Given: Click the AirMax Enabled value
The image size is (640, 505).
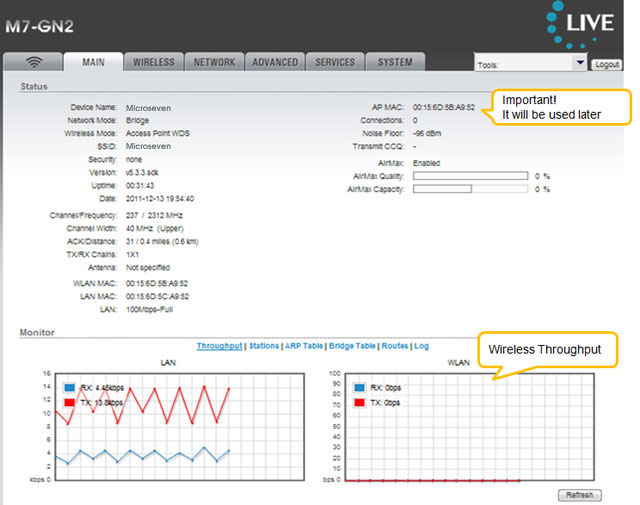Looking at the screenshot, I should pyautogui.click(x=426, y=163).
